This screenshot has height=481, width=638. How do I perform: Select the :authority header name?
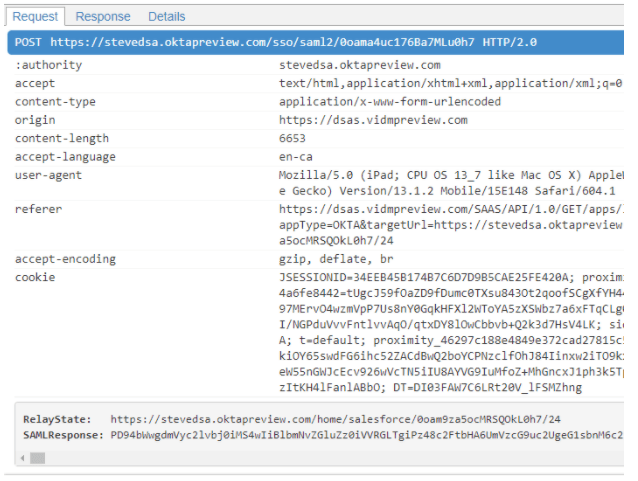[49, 65]
